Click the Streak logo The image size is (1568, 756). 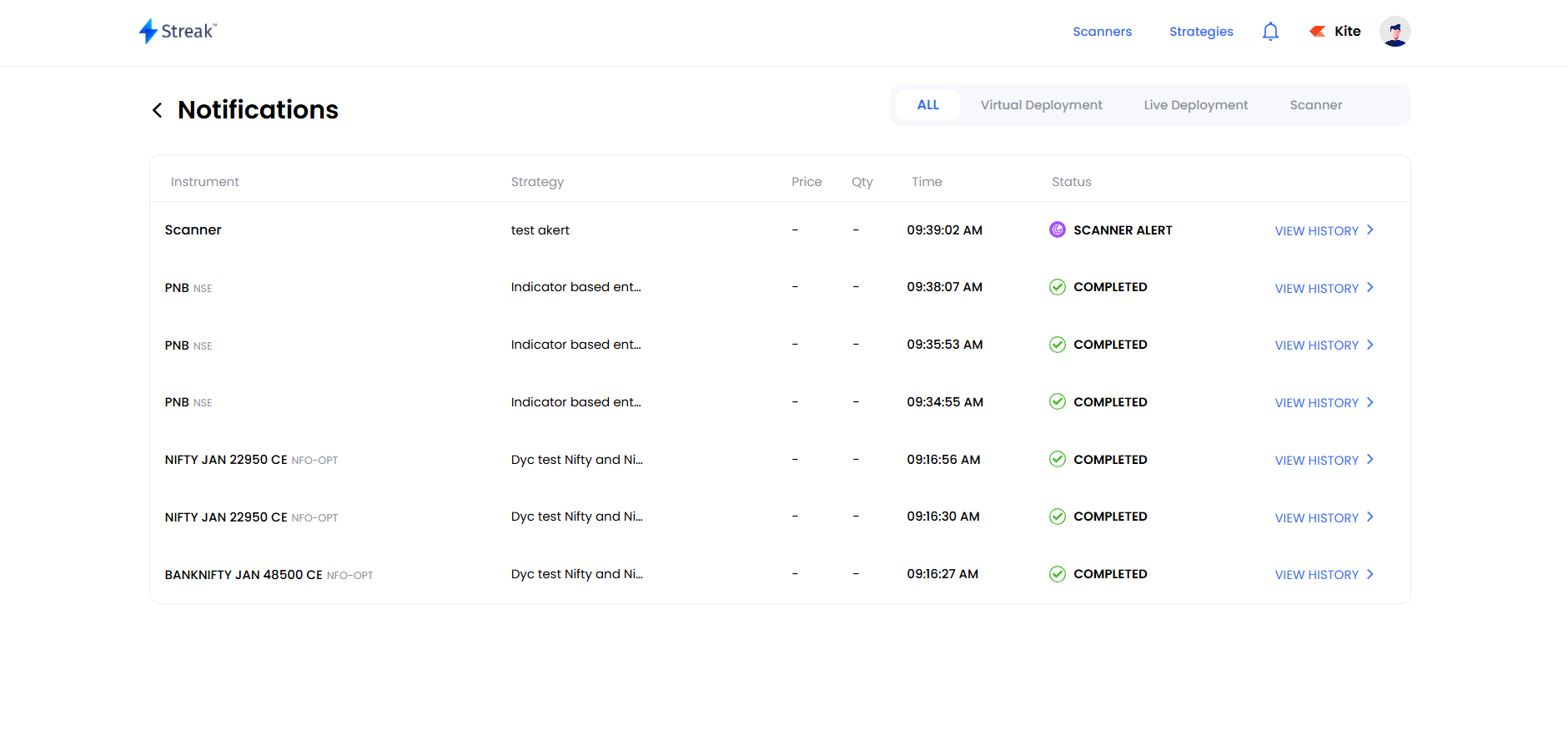[178, 32]
